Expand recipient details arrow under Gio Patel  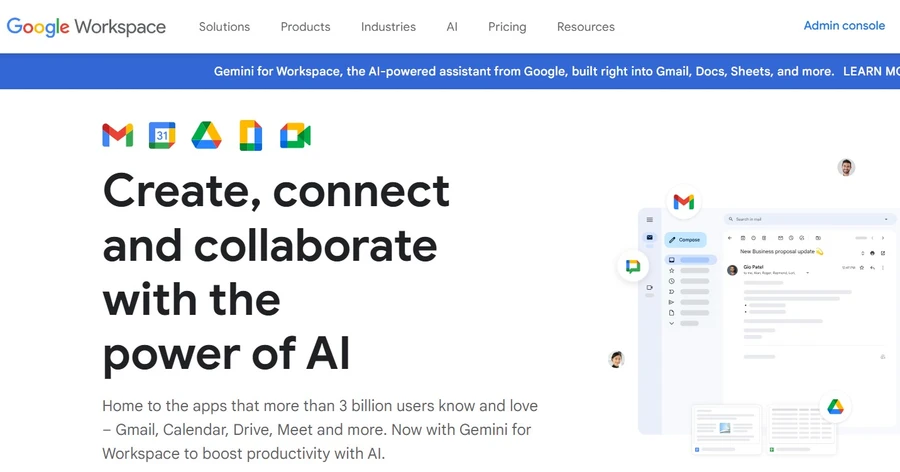(x=808, y=273)
